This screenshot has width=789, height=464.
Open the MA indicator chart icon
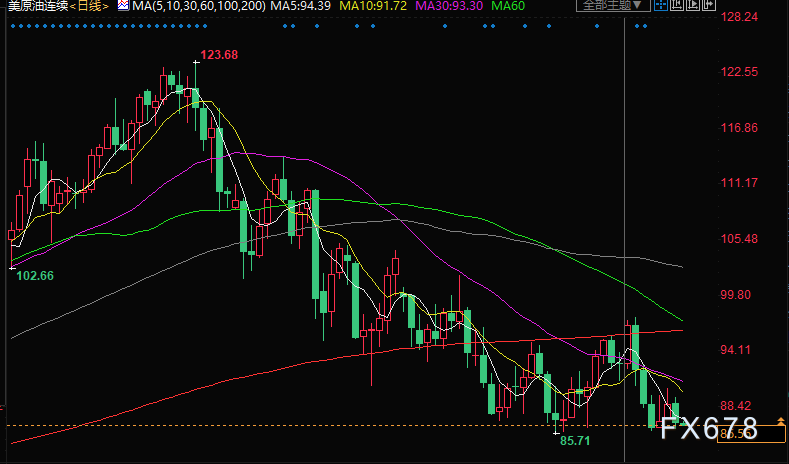coord(123,6)
